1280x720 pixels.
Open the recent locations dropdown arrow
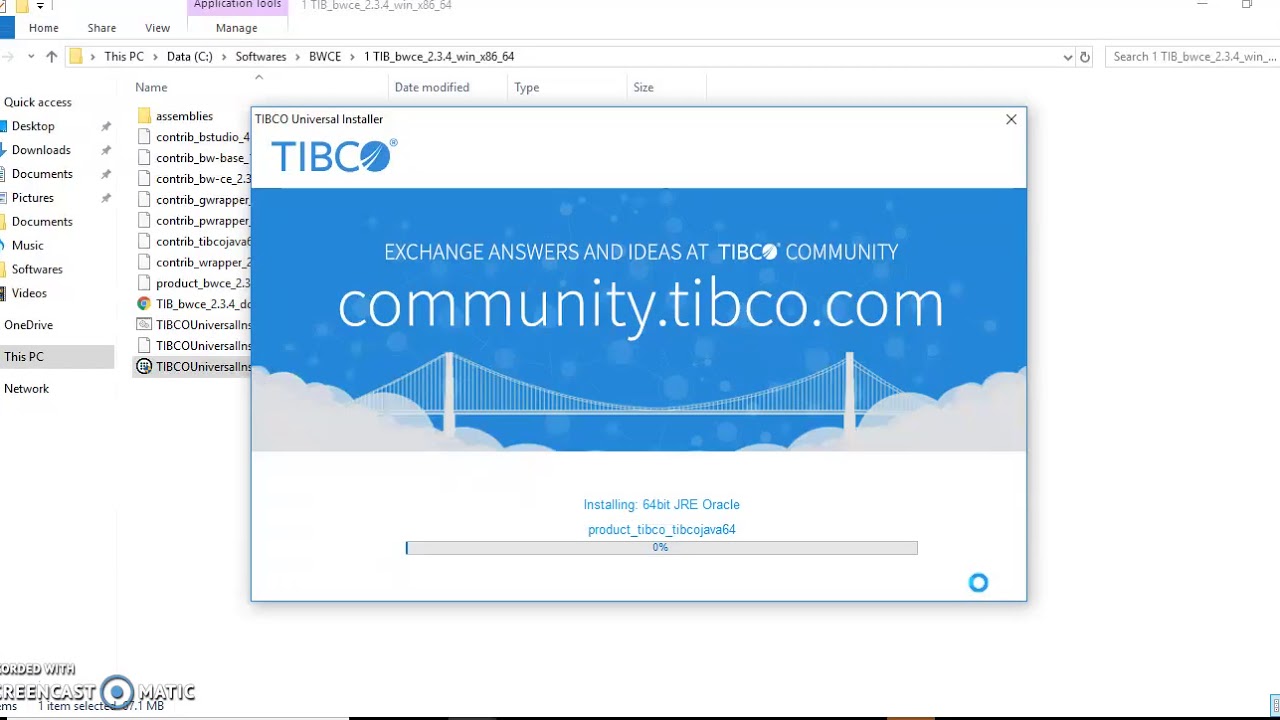point(32,57)
